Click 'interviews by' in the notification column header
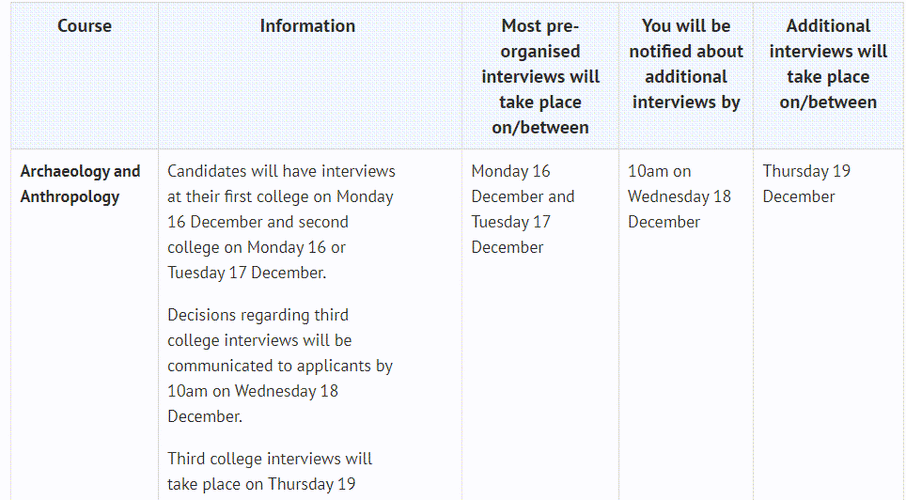 click(x=686, y=102)
